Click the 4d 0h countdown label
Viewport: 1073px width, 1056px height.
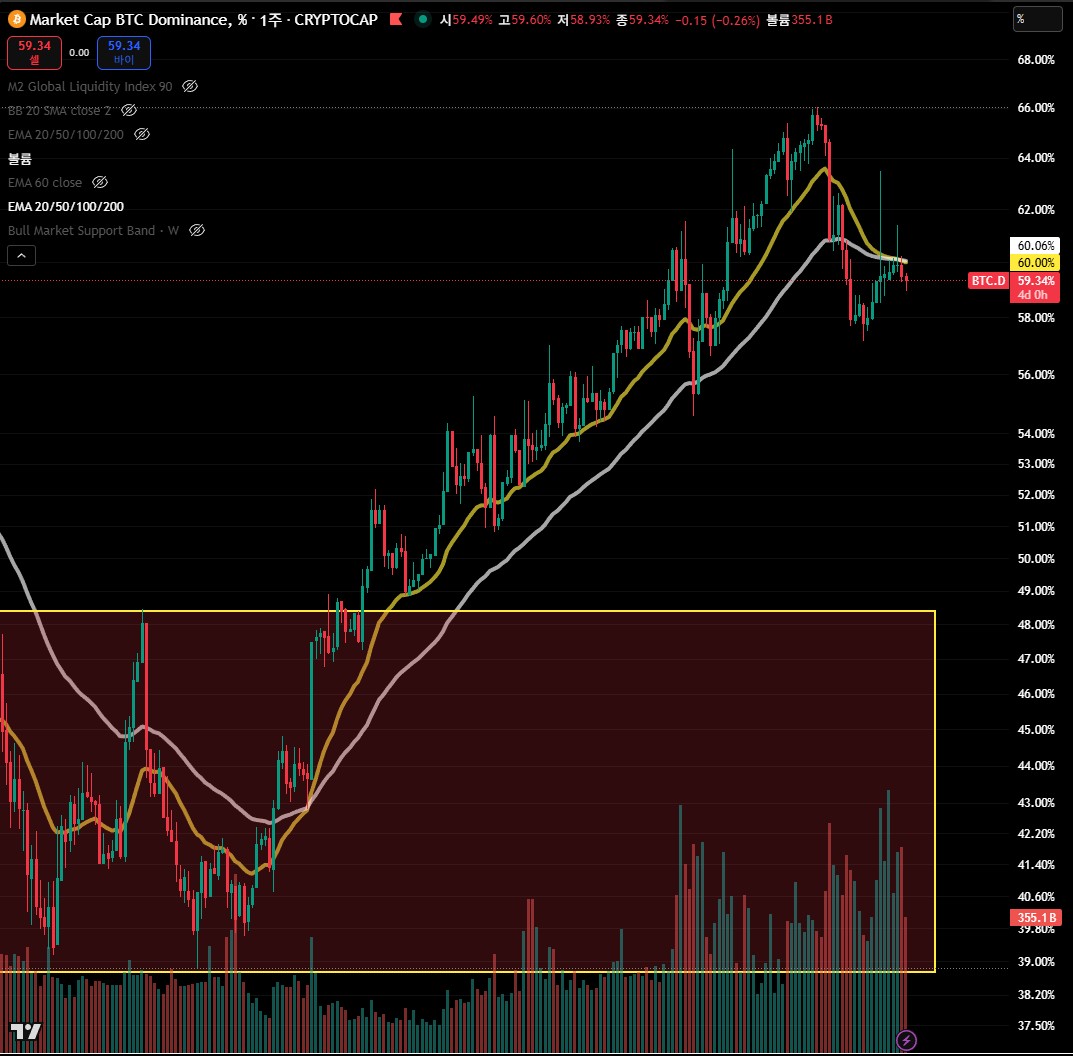pyautogui.click(x=1032, y=295)
